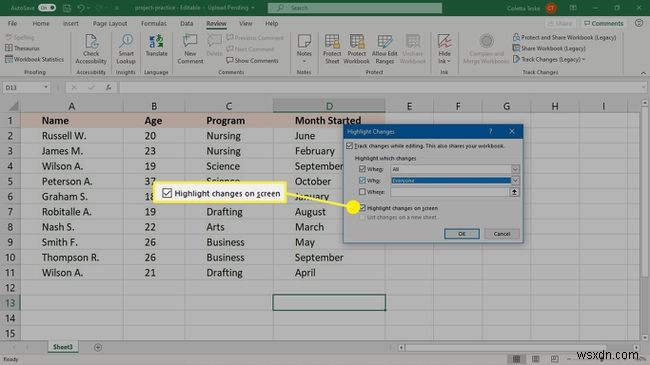
Task: Click the Hide Ink icon
Action: [x=444, y=49]
